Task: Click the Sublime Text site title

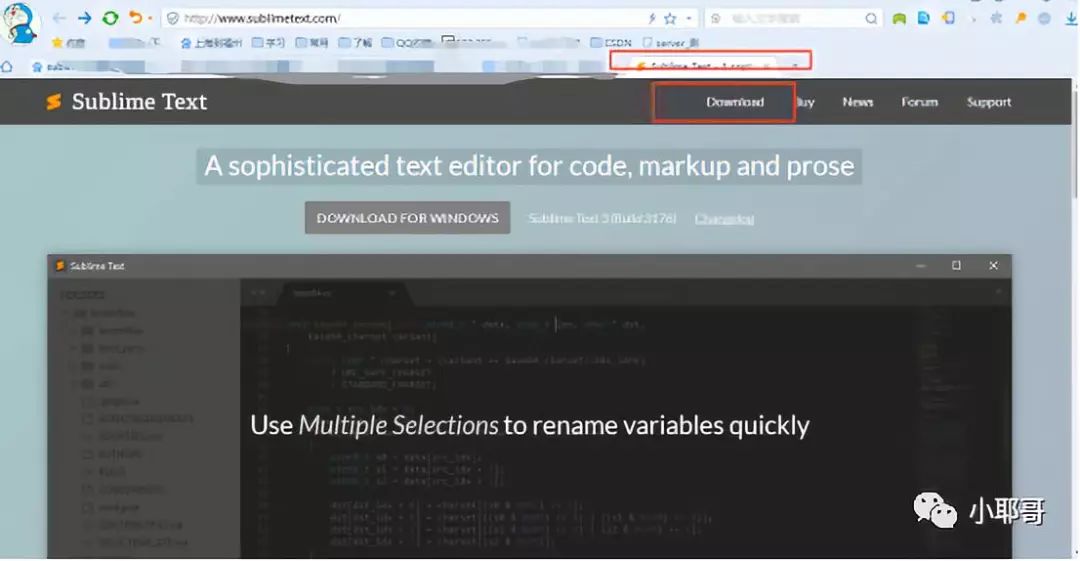Action: (x=139, y=102)
